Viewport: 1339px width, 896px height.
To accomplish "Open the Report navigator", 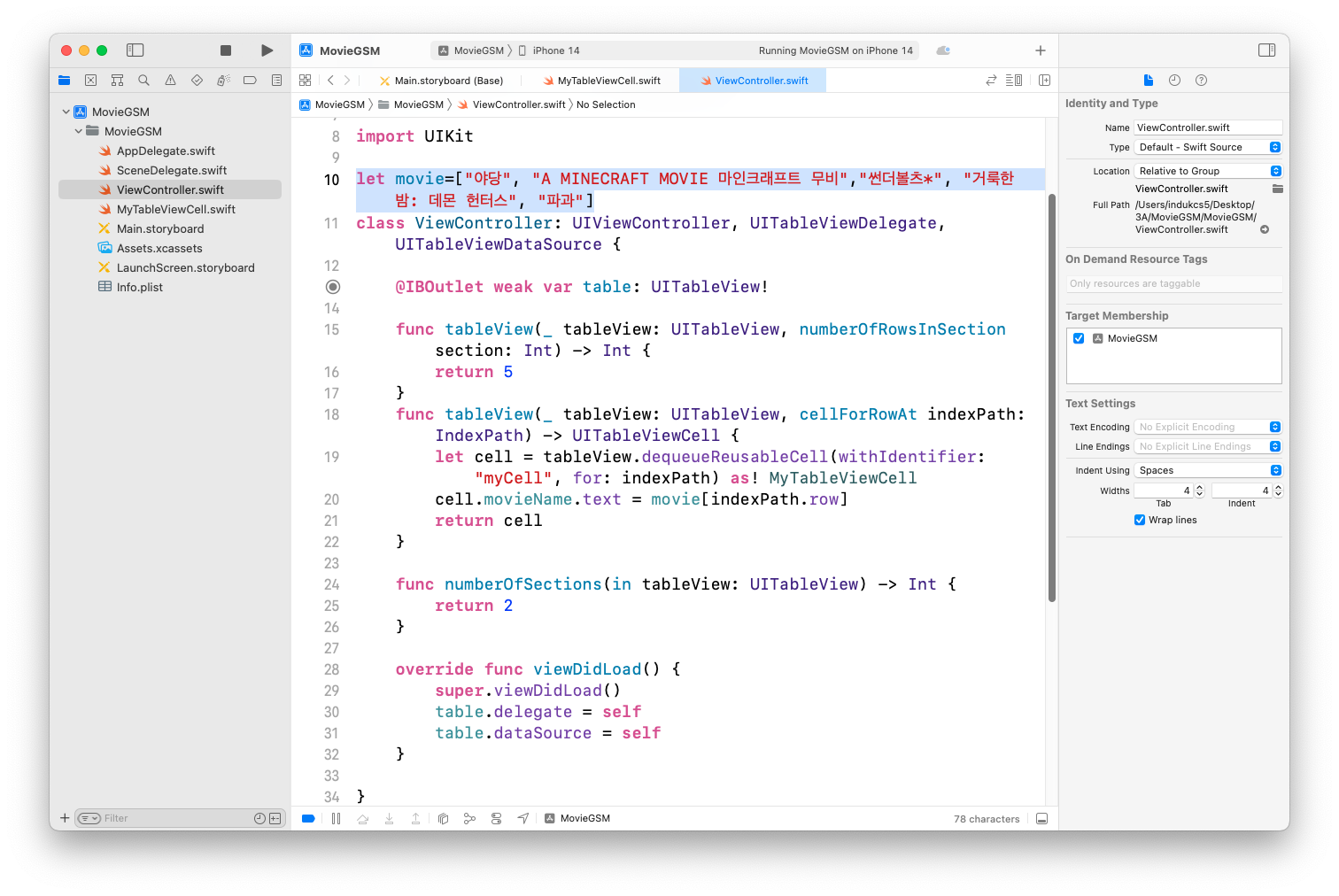I will tap(276, 81).
